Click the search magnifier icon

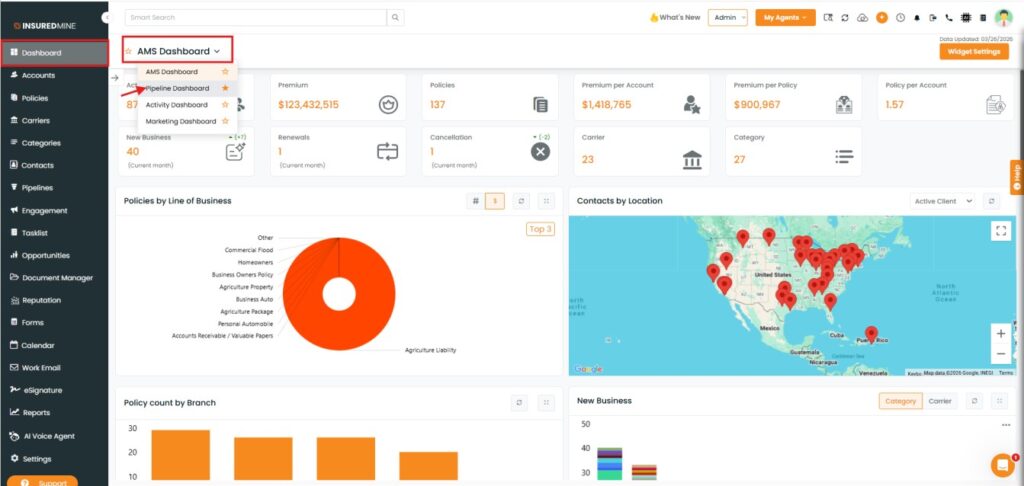pos(396,18)
